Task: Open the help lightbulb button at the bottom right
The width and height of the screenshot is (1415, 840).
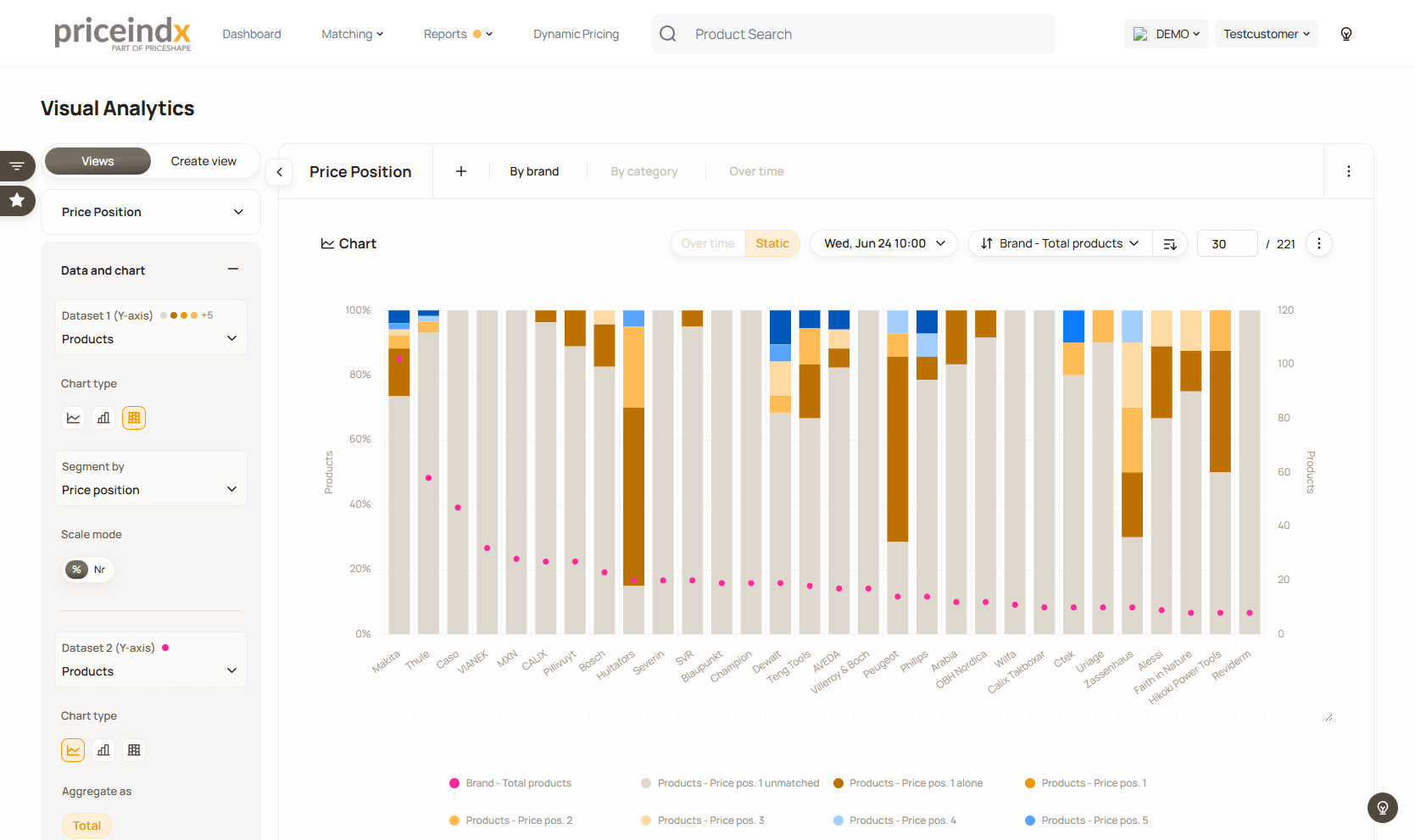Action: pyautogui.click(x=1383, y=808)
